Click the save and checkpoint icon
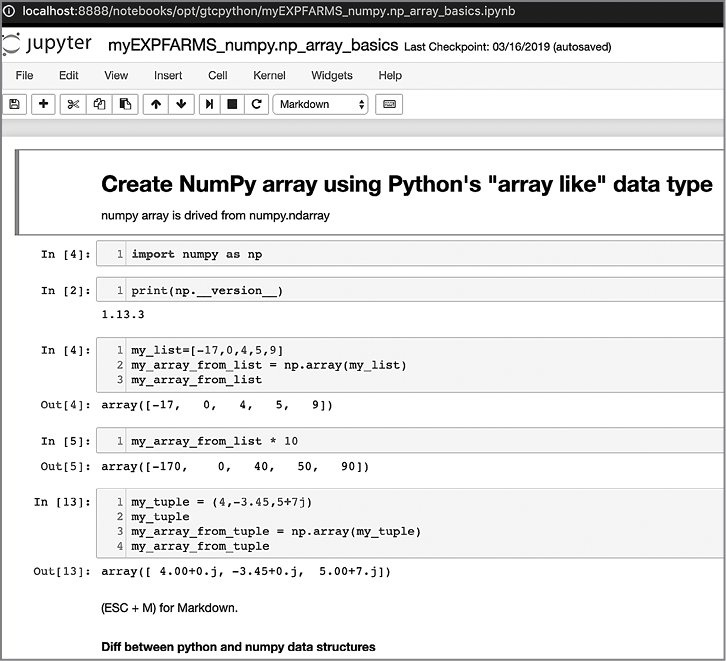Image resolution: width=726 pixels, height=661 pixels. pyautogui.click(x=14, y=104)
